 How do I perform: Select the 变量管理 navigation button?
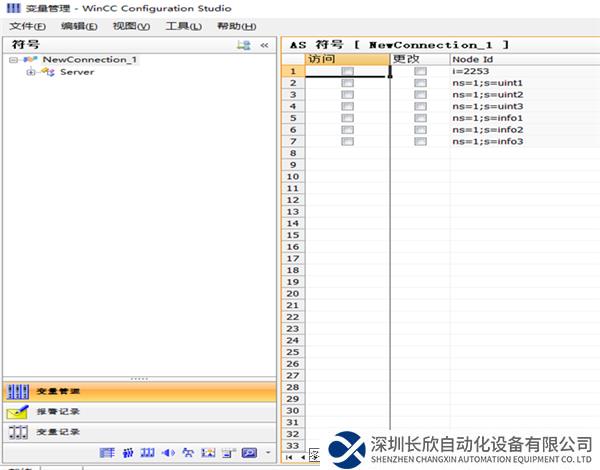click(x=138, y=392)
